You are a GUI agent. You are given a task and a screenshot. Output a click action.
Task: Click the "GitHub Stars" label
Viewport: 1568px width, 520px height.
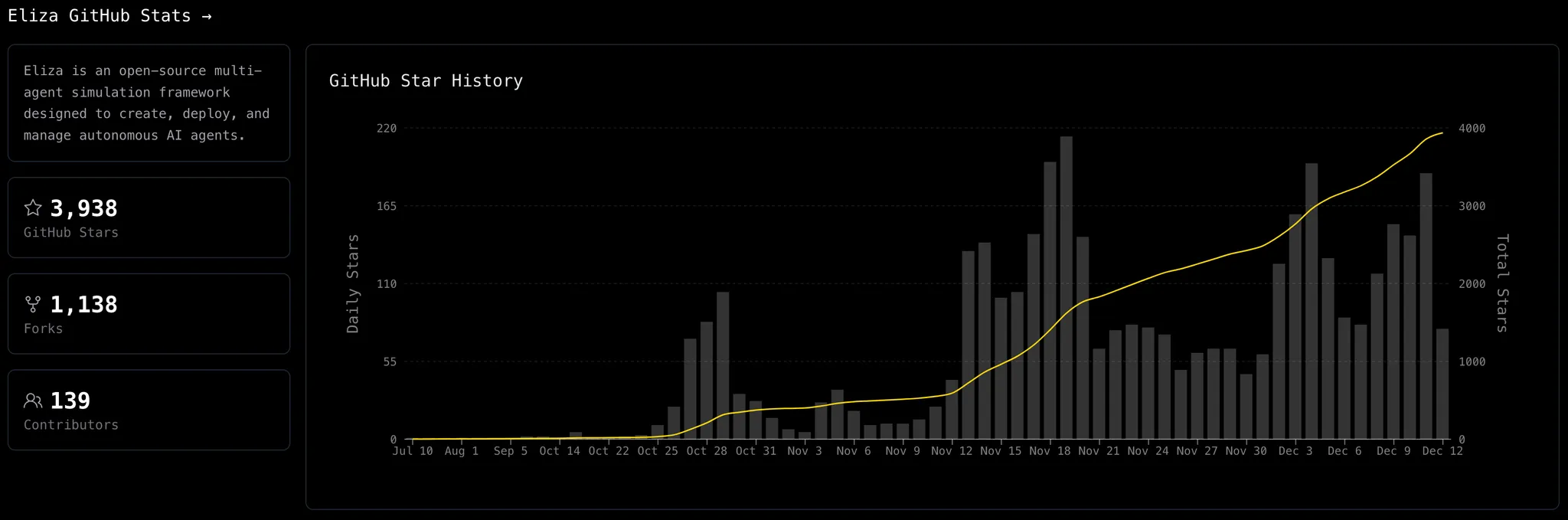coord(71,233)
